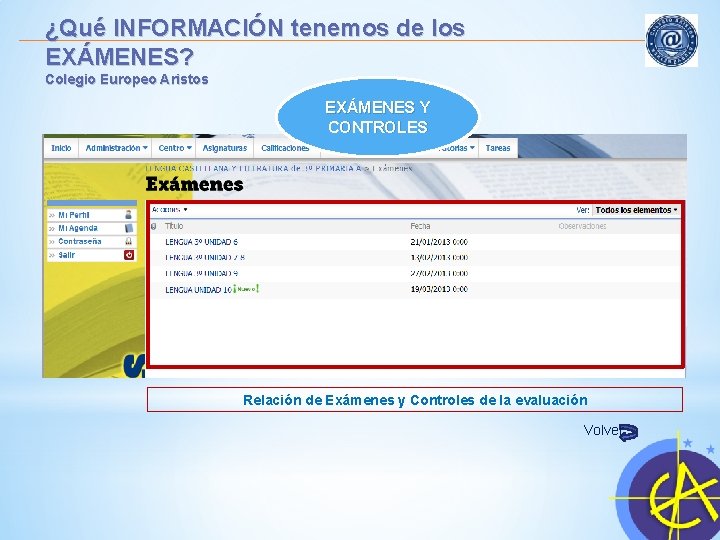720x540 pixels.
Task: Click the red Salir power icon
Action: pyautogui.click(x=129, y=255)
